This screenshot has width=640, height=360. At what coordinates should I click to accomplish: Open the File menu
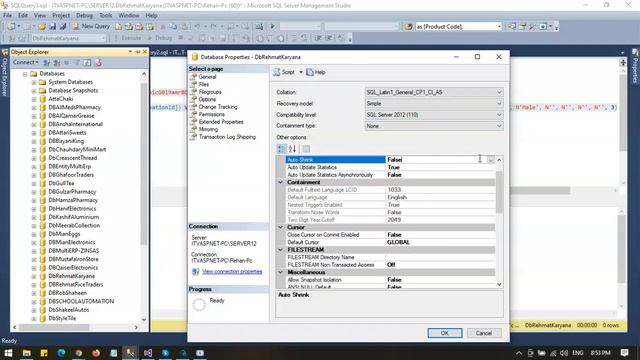tap(7, 16)
